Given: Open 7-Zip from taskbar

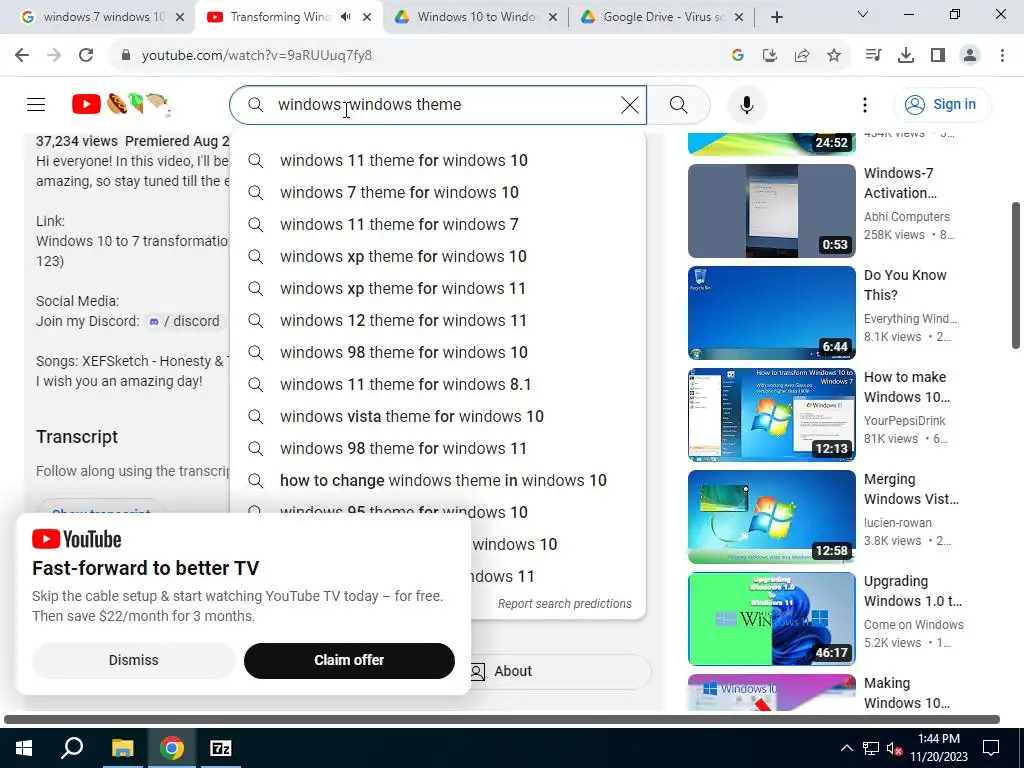Looking at the screenshot, I should pyautogui.click(x=220, y=748).
